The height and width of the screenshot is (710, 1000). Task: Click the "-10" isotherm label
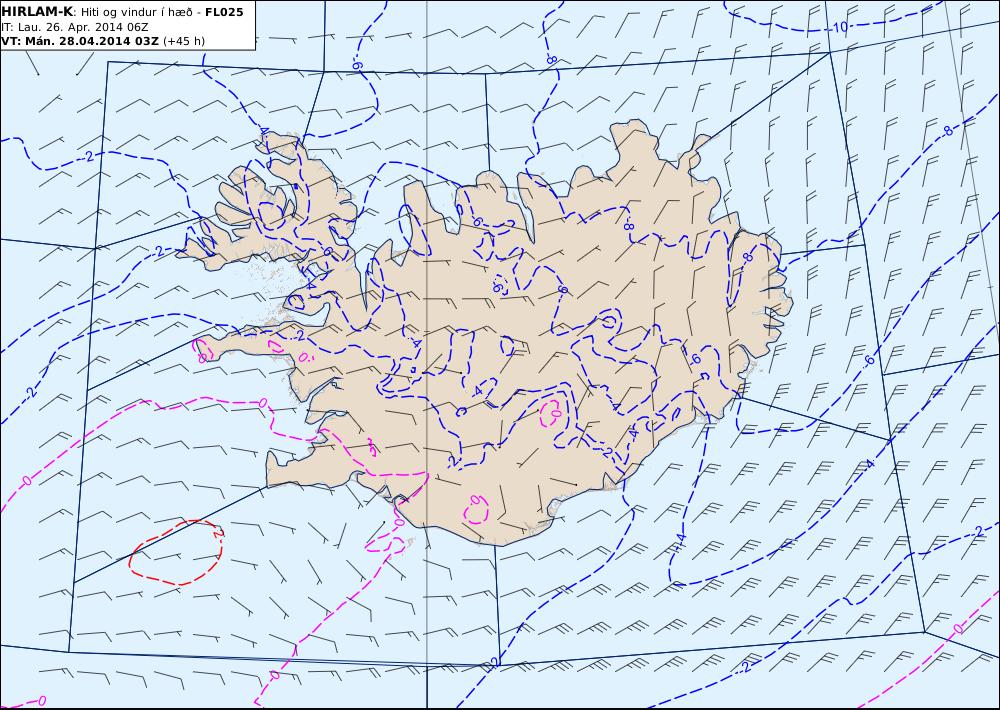coord(839,27)
